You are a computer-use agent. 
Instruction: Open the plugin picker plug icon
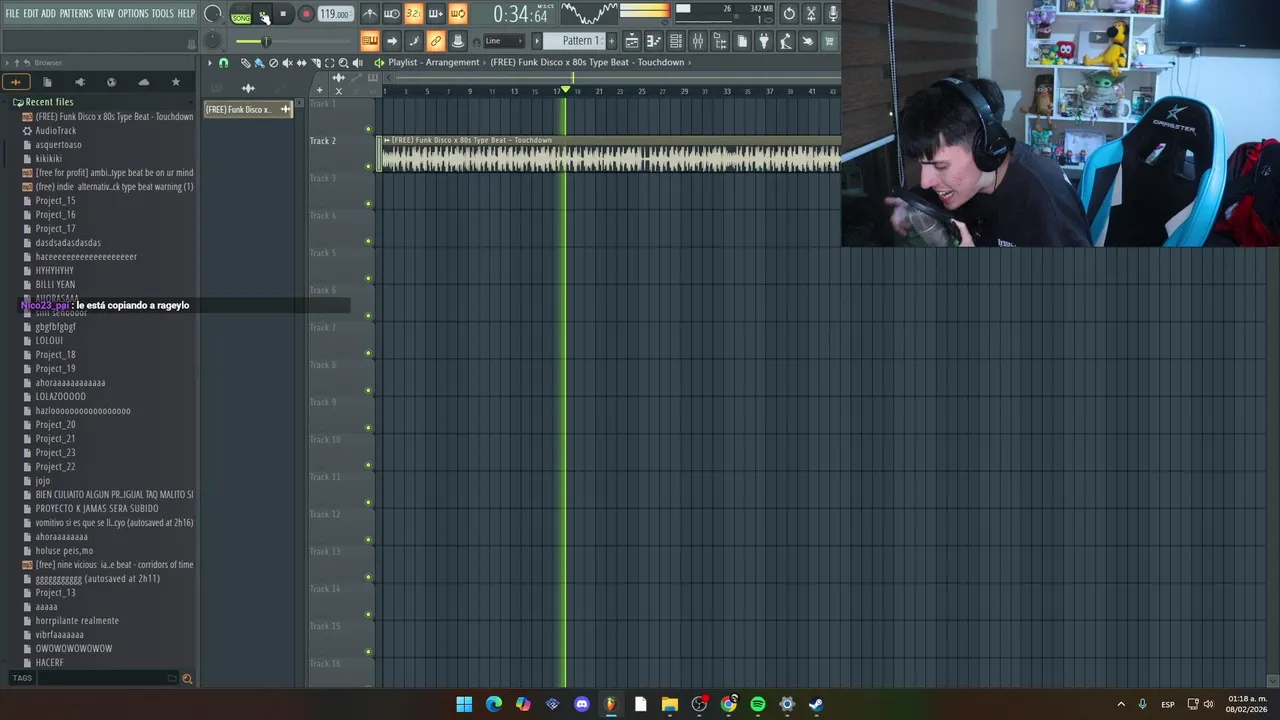tap(764, 41)
